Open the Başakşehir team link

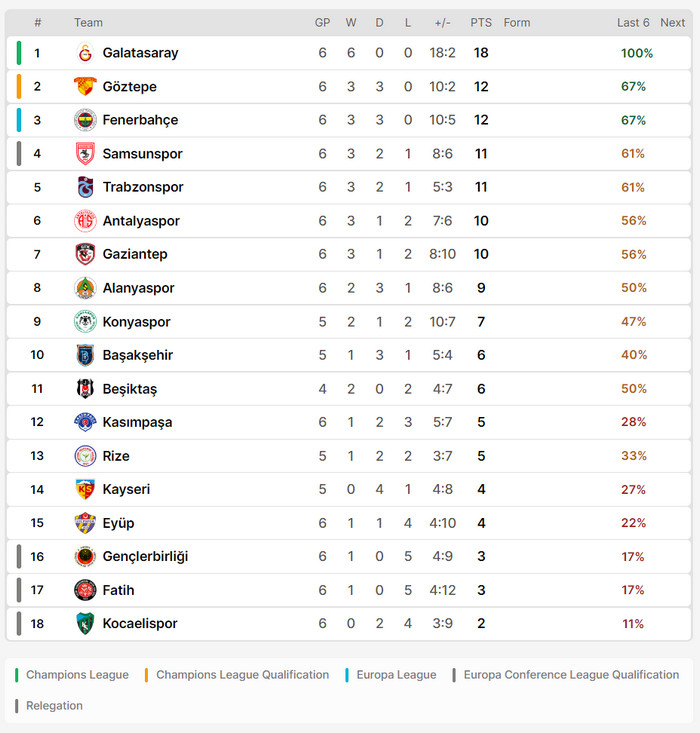[x=137, y=355]
